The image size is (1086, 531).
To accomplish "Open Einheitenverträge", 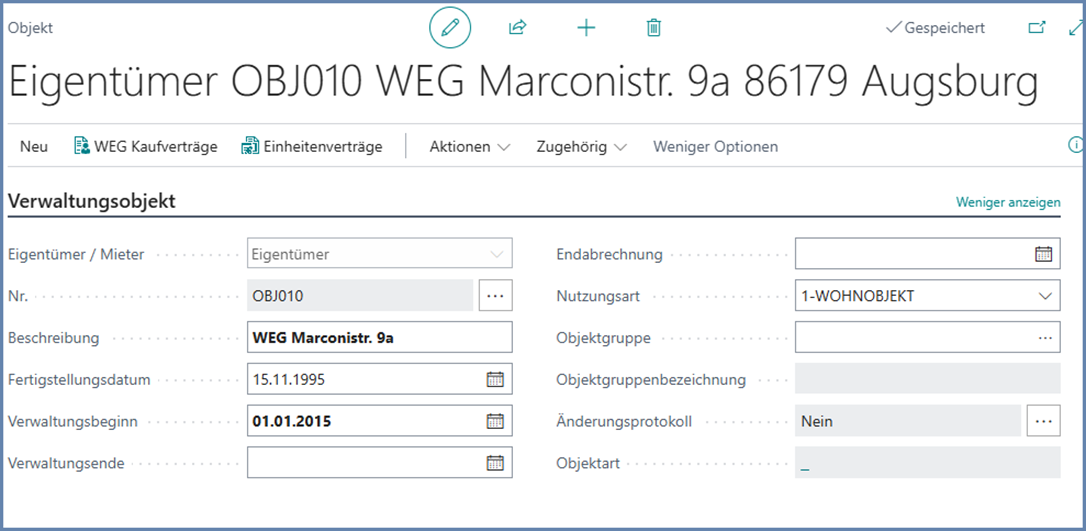I will click(311, 147).
